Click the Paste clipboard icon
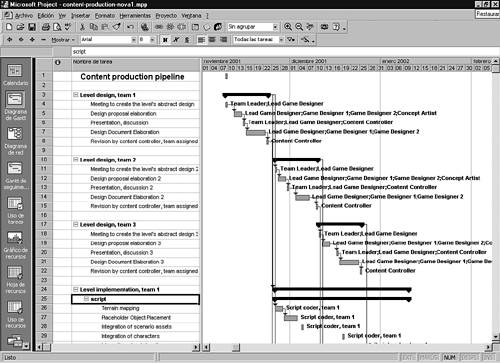Screen dimensions: 500x363 pyautogui.click(x=105, y=27)
